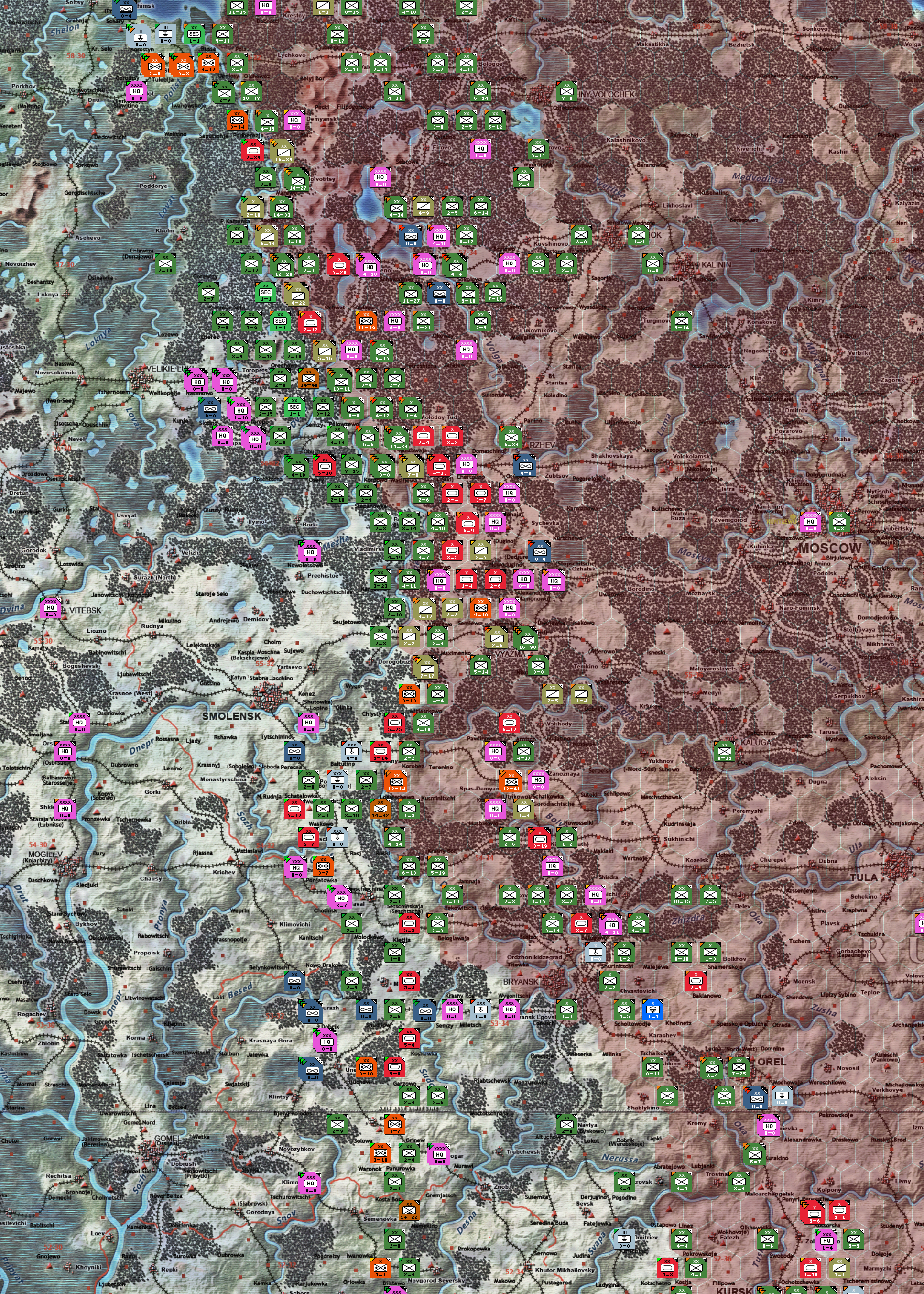This screenshot has height=1294, width=924.
Task: Select the 8=11 infantry division west of Orel
Action: tap(652, 1066)
